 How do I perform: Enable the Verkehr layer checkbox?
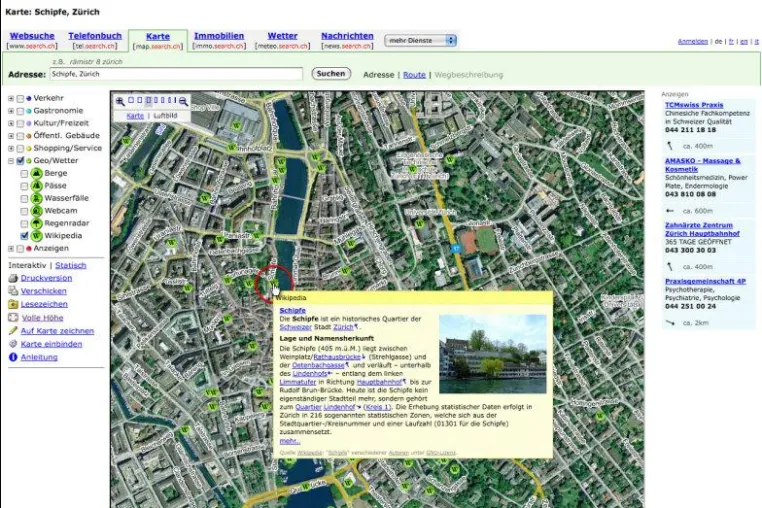click(20, 99)
